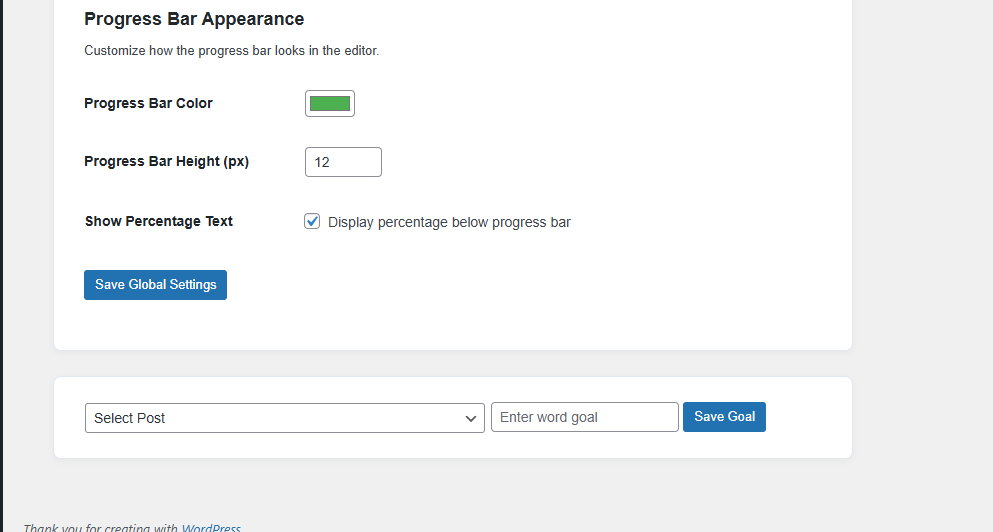The width and height of the screenshot is (993, 532).
Task: Click the value 12 in the height field
Action: pos(322,162)
